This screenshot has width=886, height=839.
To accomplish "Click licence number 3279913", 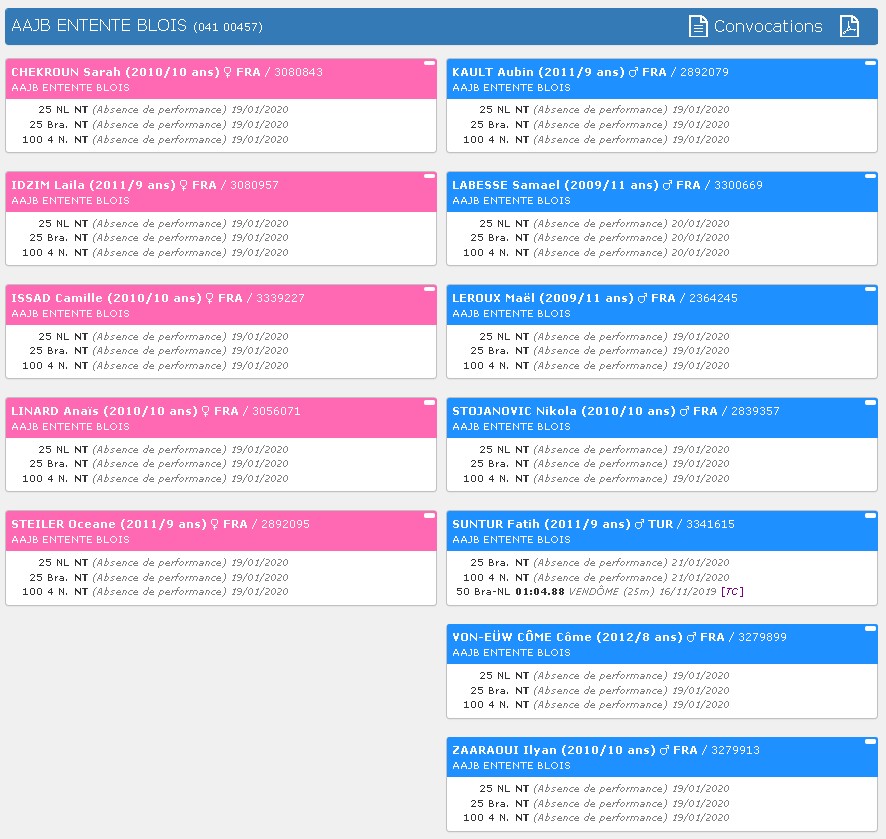I will point(735,750).
